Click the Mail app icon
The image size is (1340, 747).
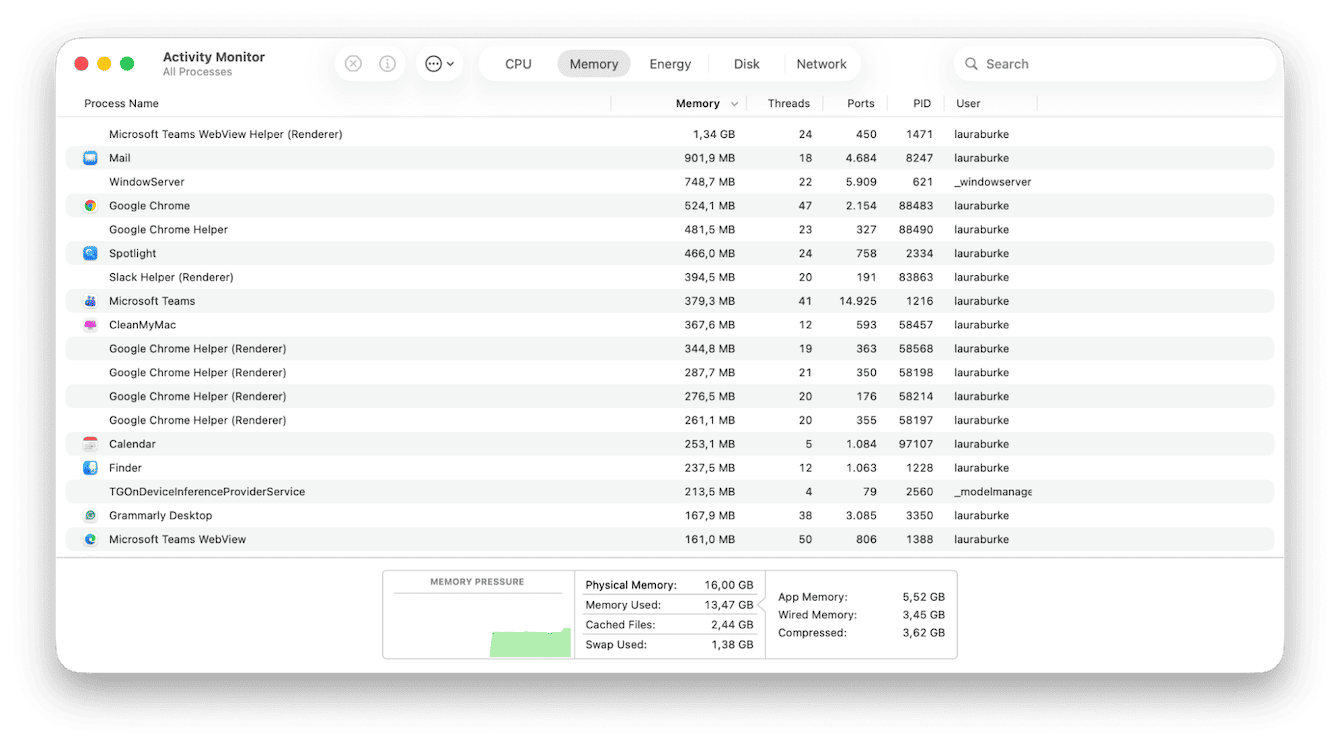[90, 157]
